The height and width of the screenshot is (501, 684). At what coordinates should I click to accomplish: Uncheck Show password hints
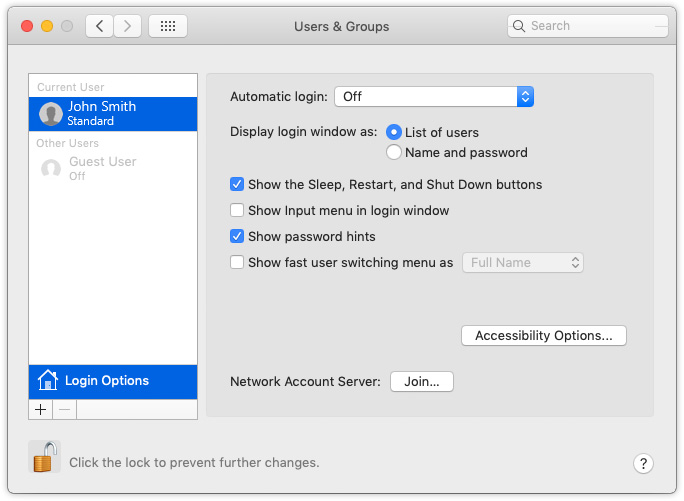tap(237, 236)
